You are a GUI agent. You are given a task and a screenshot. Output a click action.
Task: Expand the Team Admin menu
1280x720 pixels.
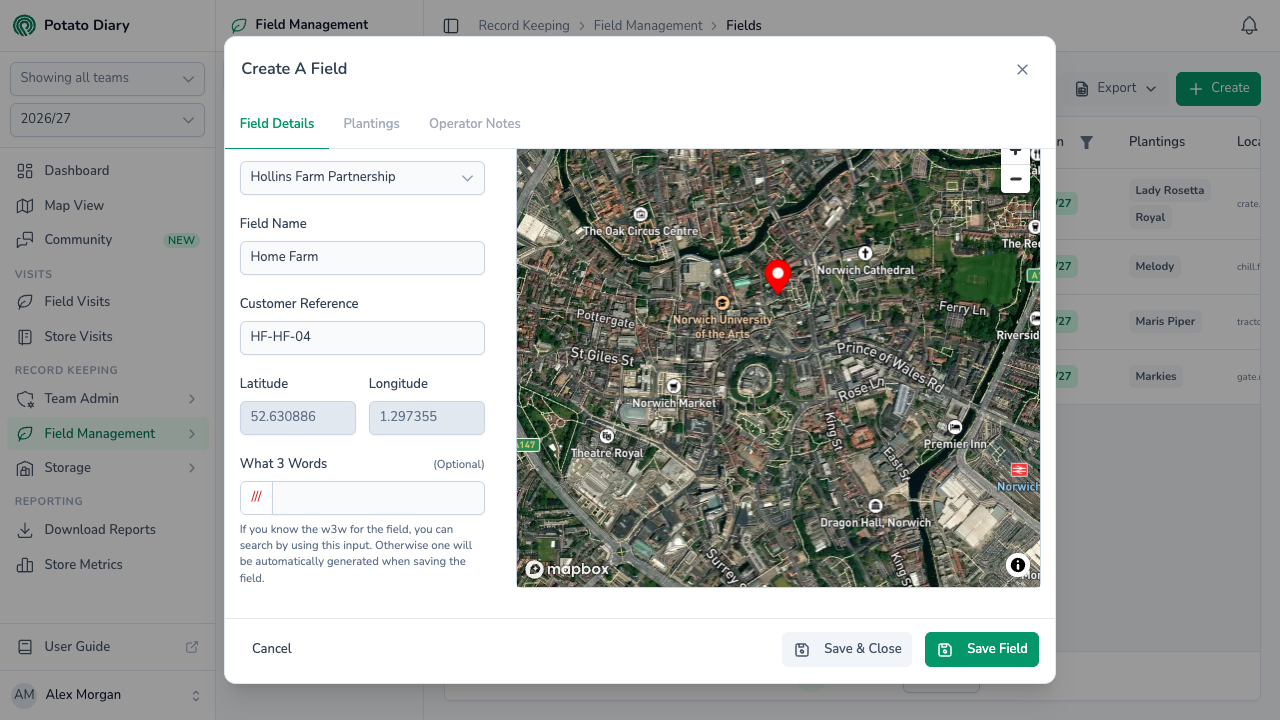(108, 399)
